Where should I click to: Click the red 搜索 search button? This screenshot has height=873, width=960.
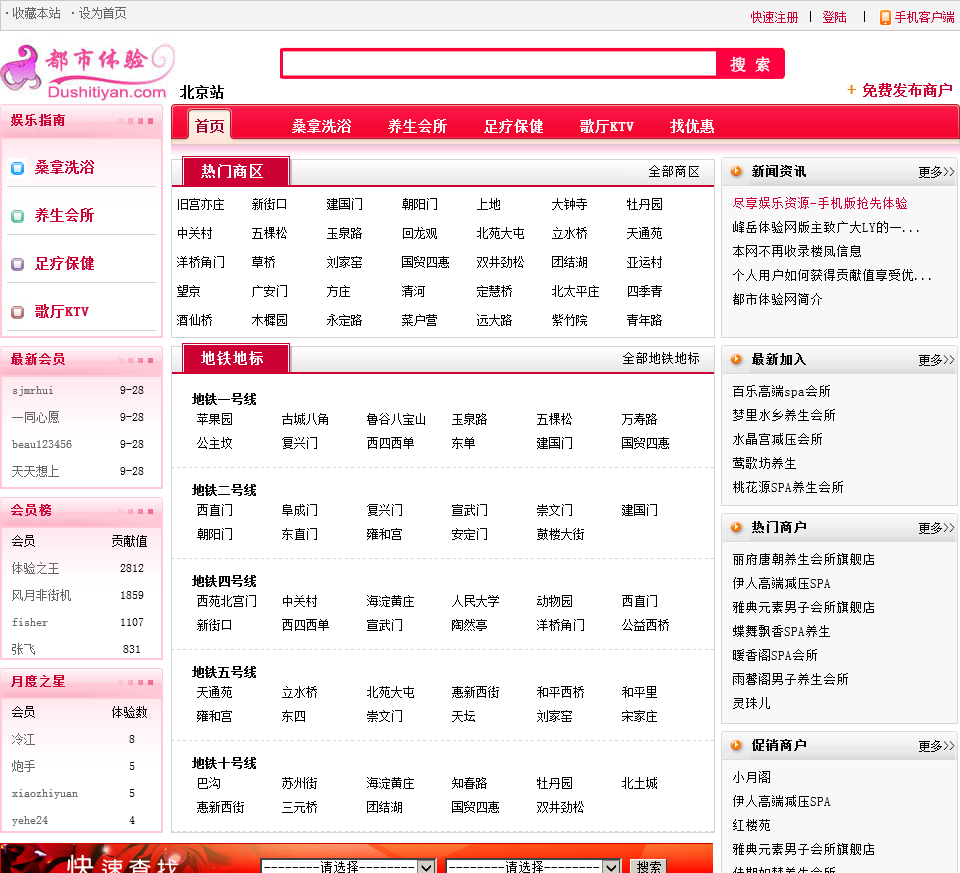(750, 64)
